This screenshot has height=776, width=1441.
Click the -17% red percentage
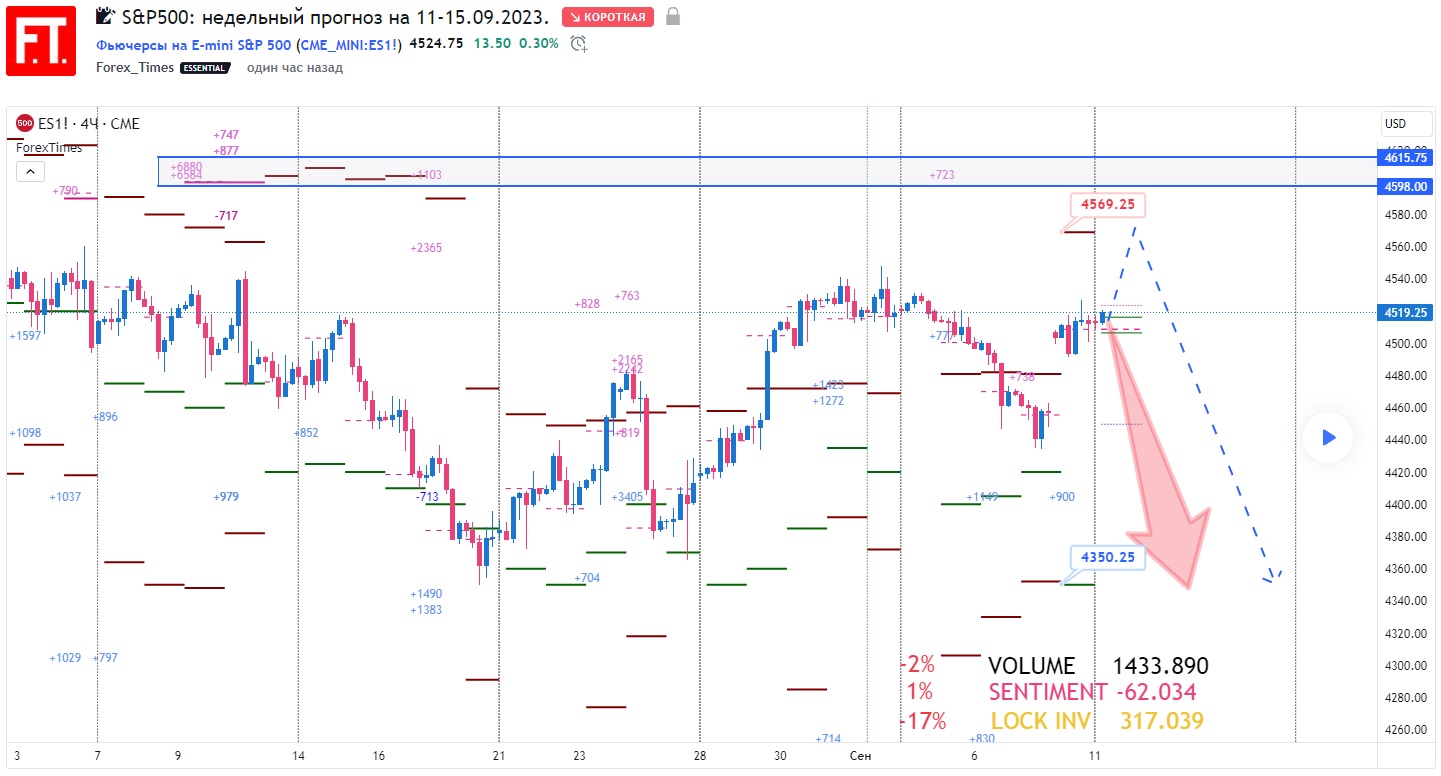[923, 721]
